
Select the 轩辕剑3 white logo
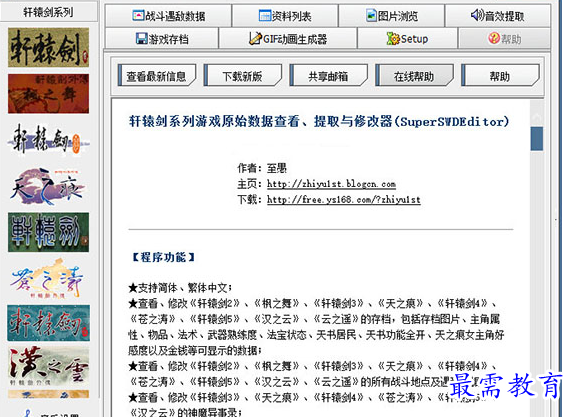point(48,140)
